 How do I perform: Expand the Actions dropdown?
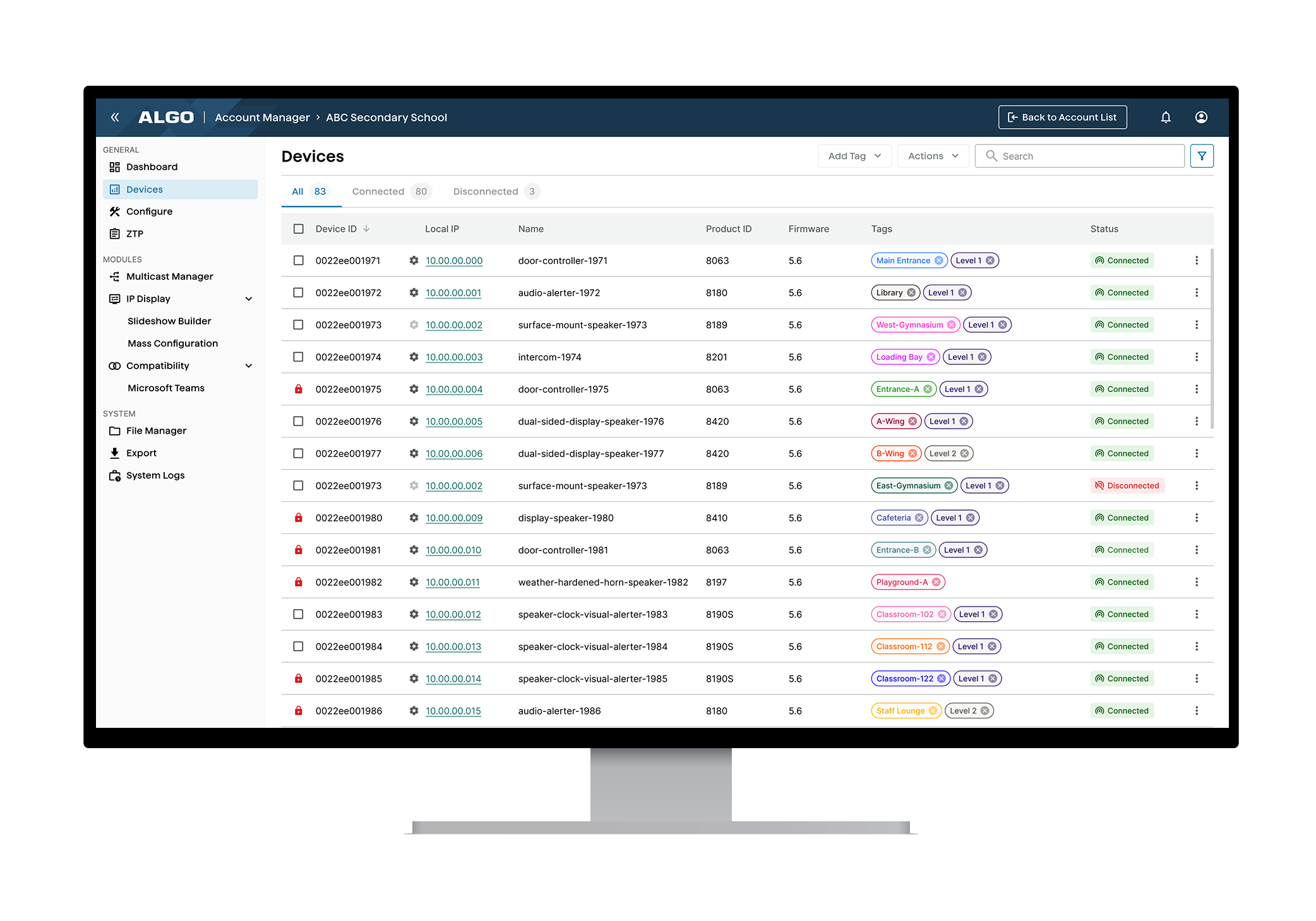(933, 156)
